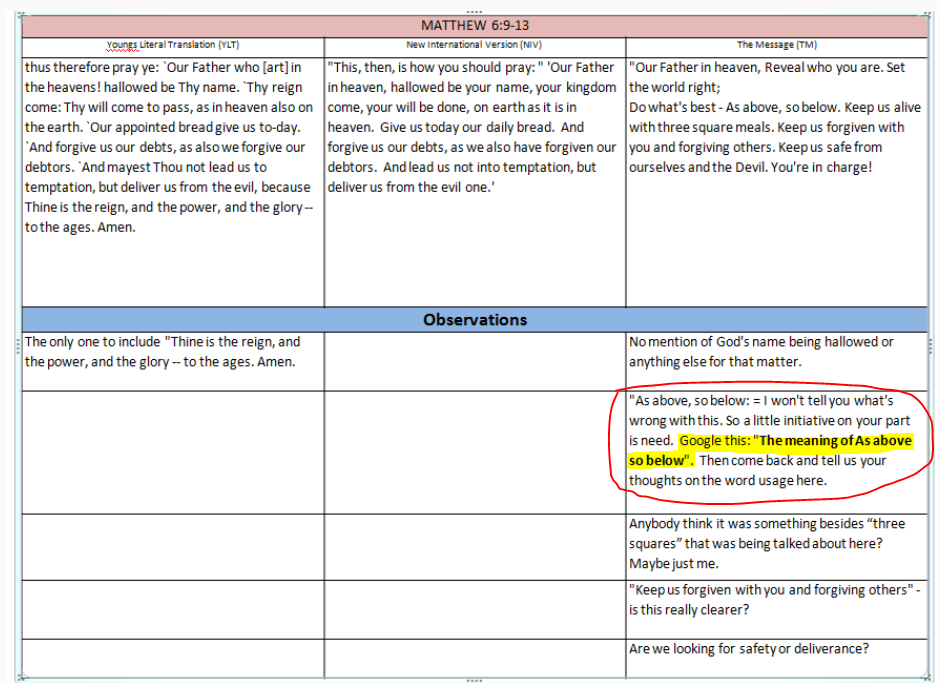940x683 pixels.
Task: Click the bottom center resize handle
Action: (474, 680)
